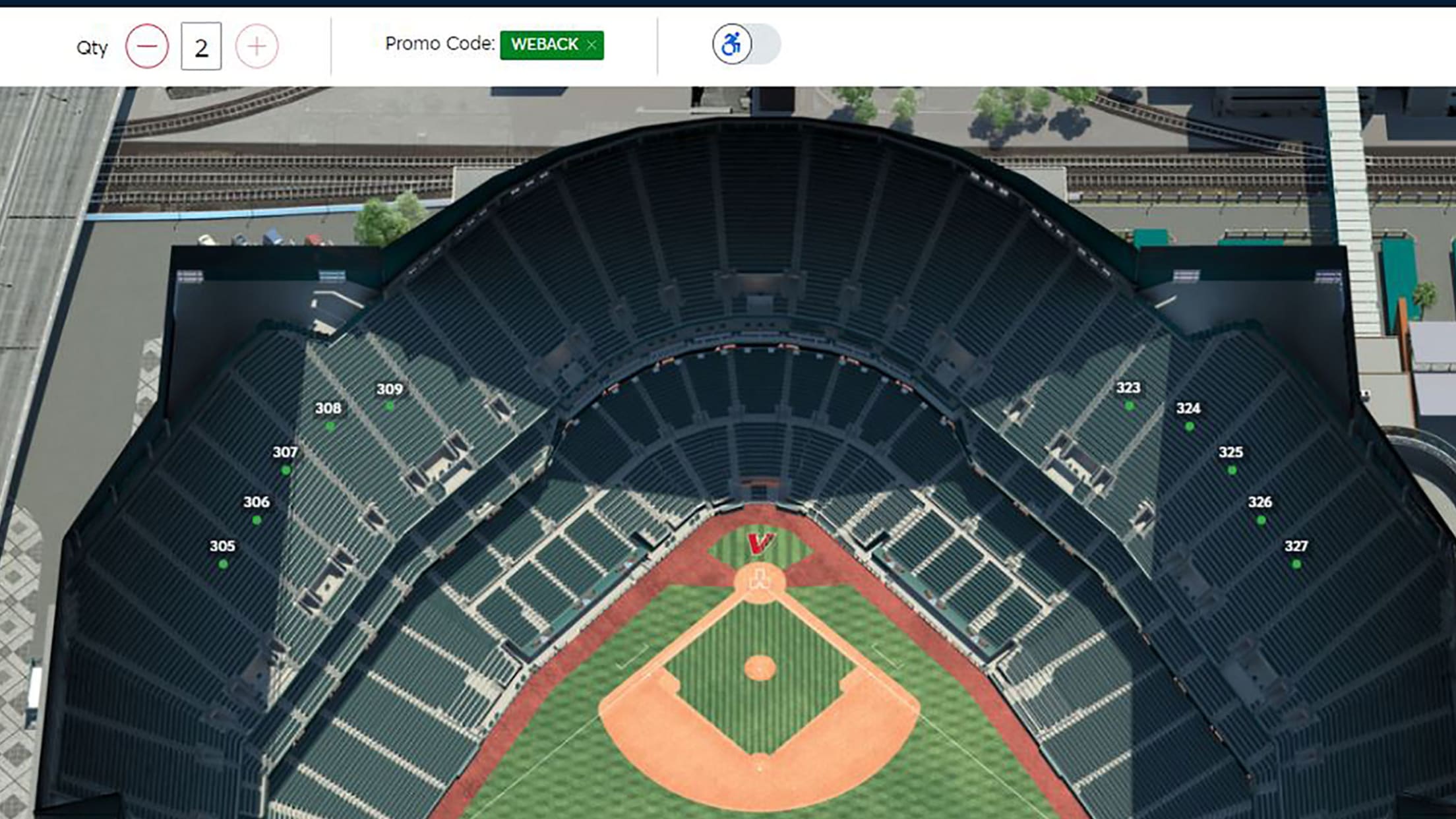Choose section 327 green marker
1456x819 pixels.
pyautogui.click(x=1296, y=564)
